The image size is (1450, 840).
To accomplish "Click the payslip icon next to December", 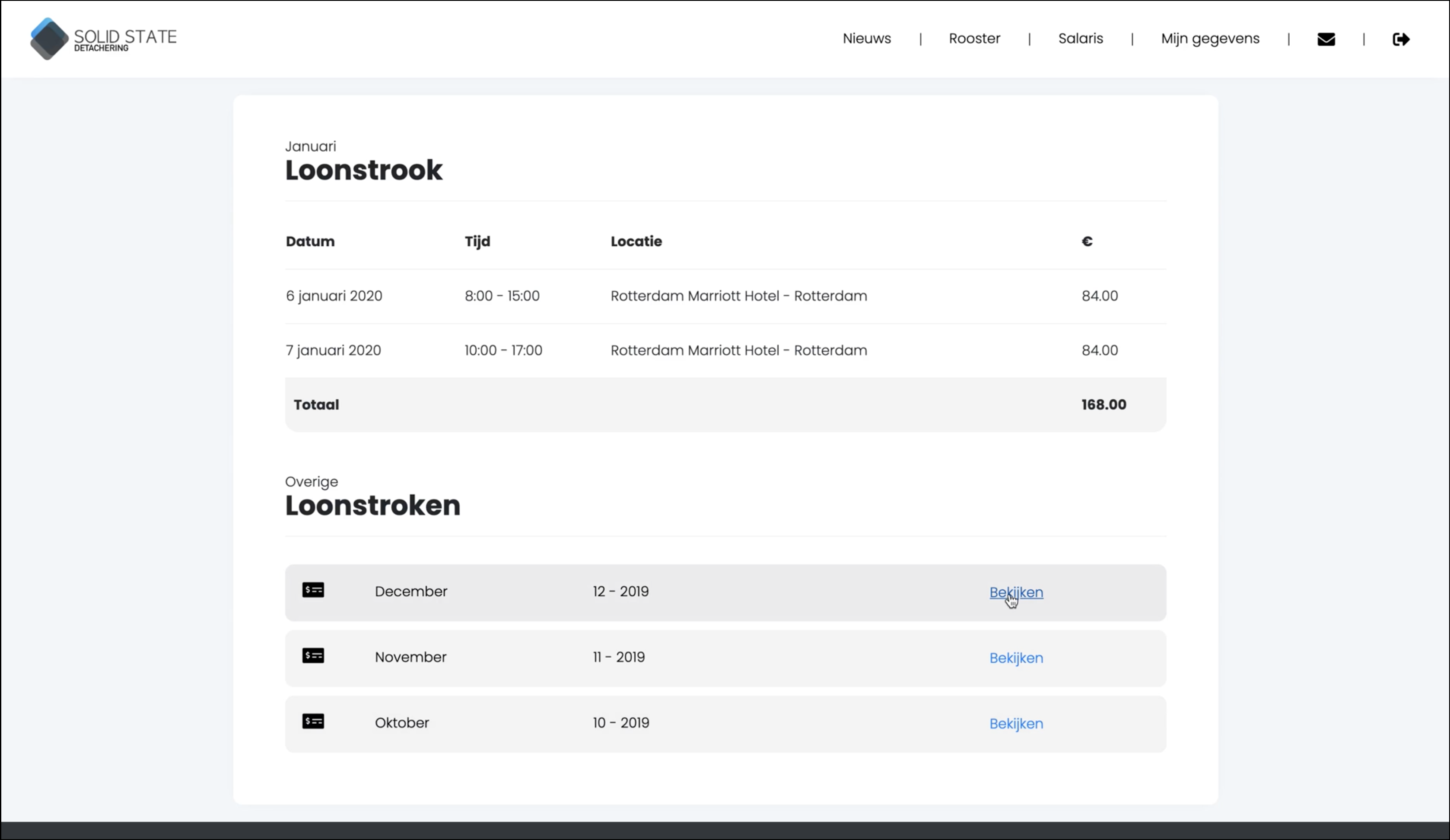I will pos(314,590).
